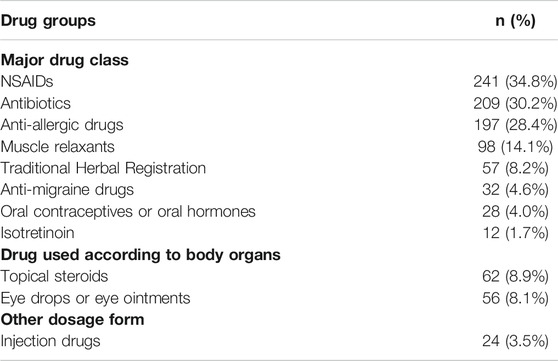Click the Drug groups column header
Viewport: 558px width, 361px height.
tap(48, 21)
